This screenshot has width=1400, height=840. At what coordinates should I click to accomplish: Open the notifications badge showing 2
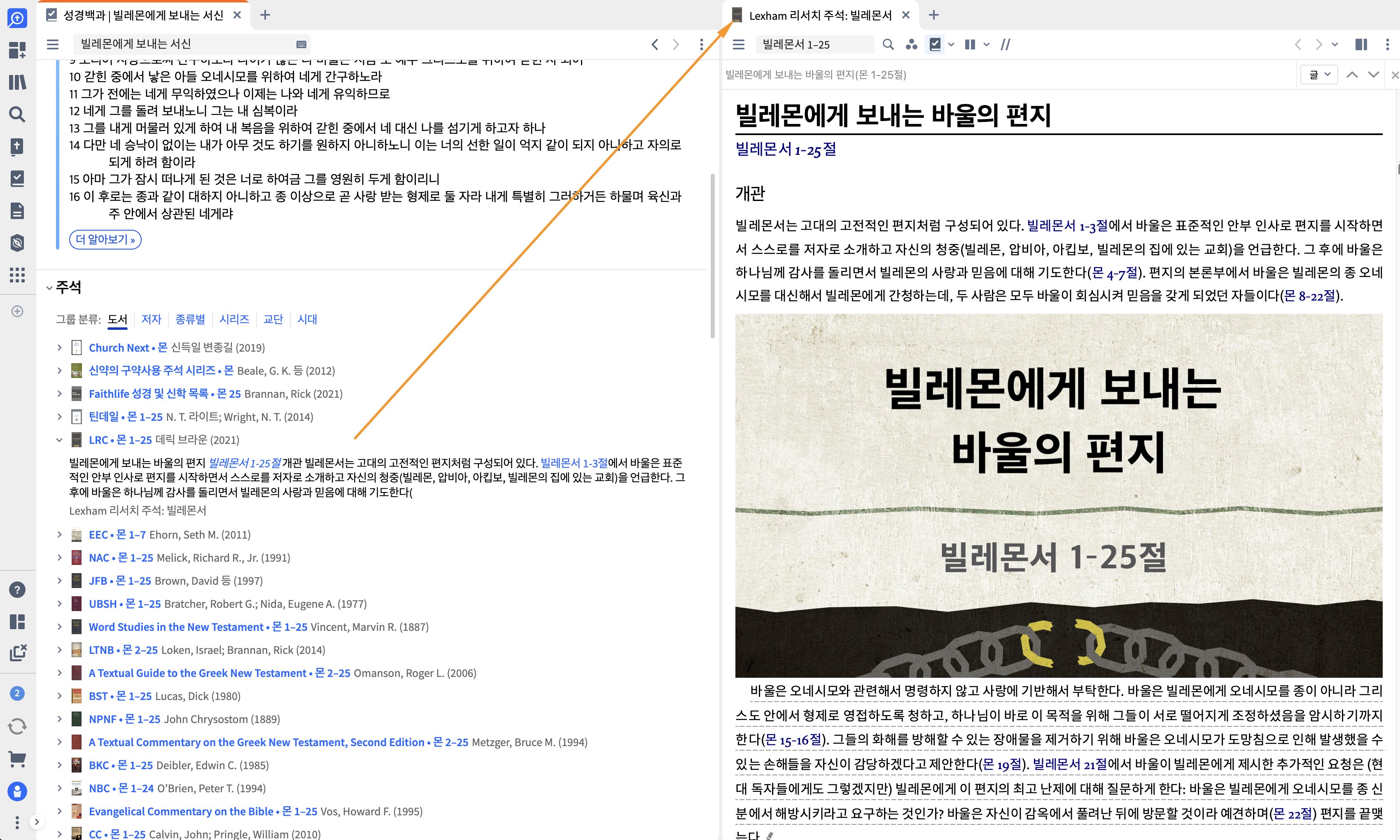[x=18, y=693]
